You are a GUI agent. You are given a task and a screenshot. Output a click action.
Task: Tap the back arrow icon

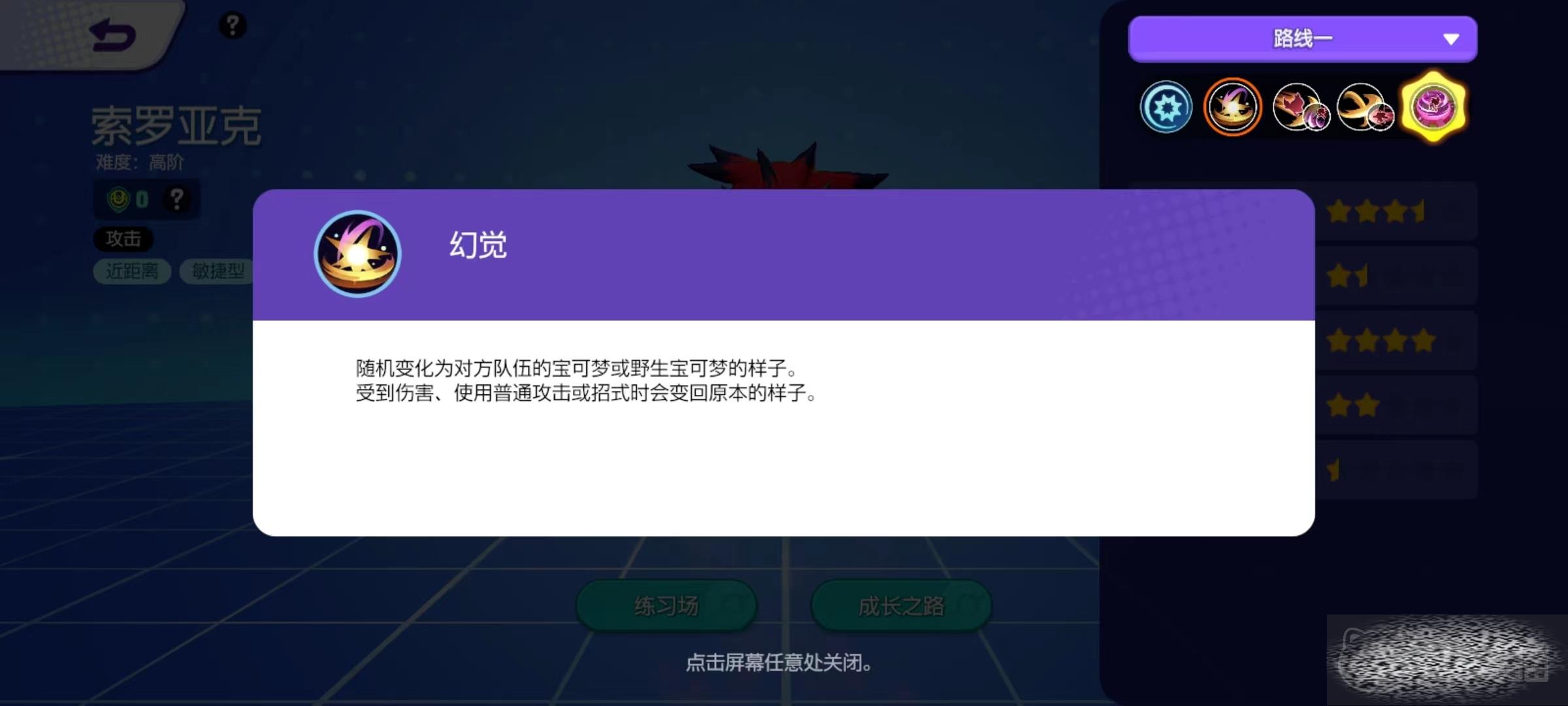pos(112,35)
